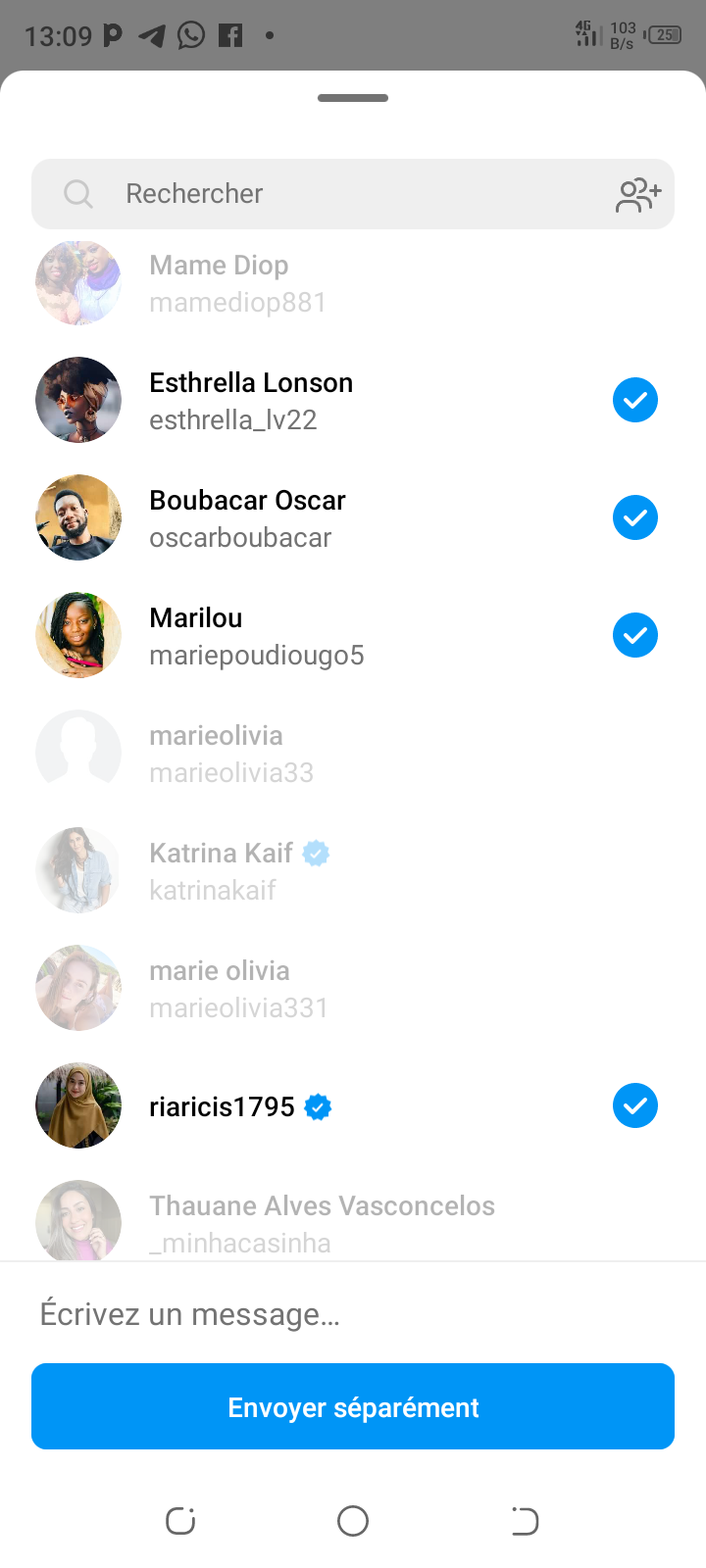Open recent apps navigation button
Screen dimensions: 706x1568
tap(180, 1521)
